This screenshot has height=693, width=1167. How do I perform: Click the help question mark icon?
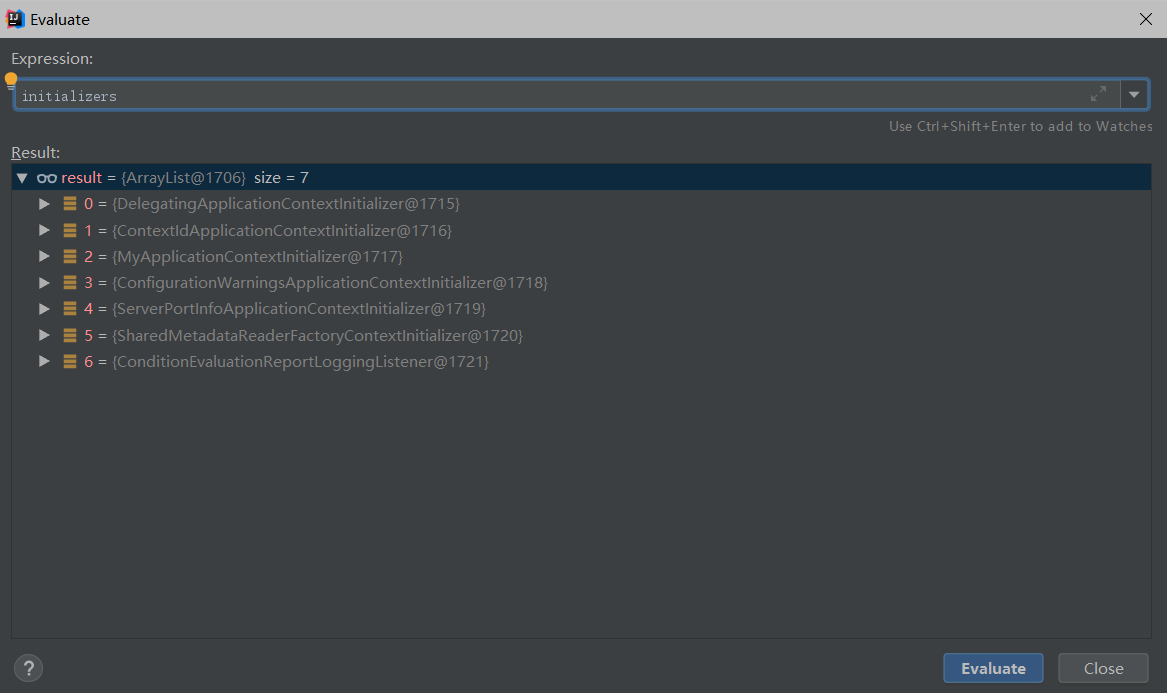(x=28, y=668)
